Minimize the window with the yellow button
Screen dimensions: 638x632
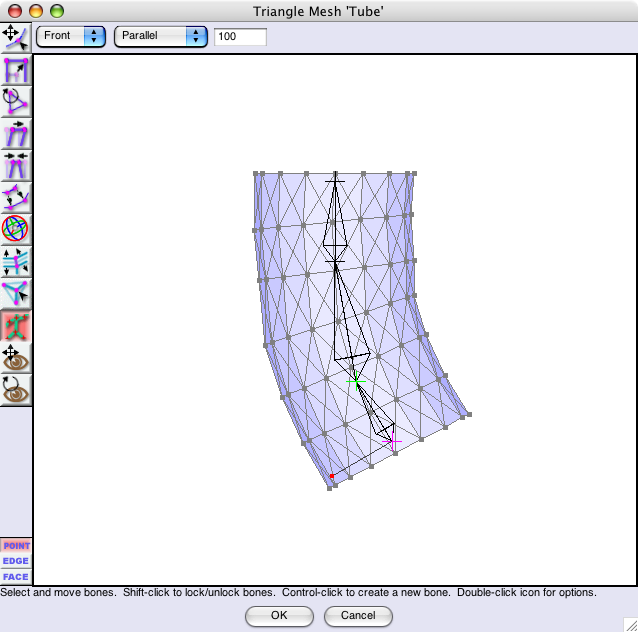[36, 11]
